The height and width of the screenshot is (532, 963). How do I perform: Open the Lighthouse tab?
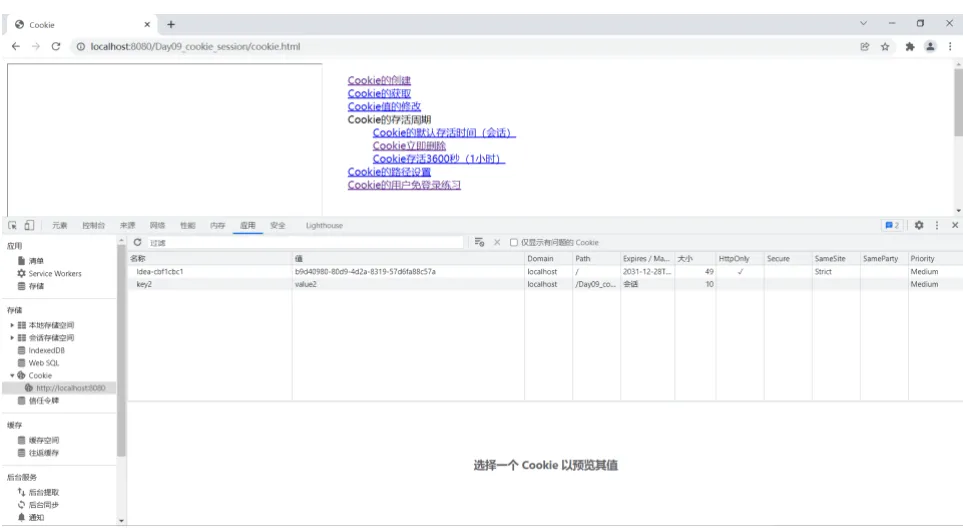click(324, 225)
